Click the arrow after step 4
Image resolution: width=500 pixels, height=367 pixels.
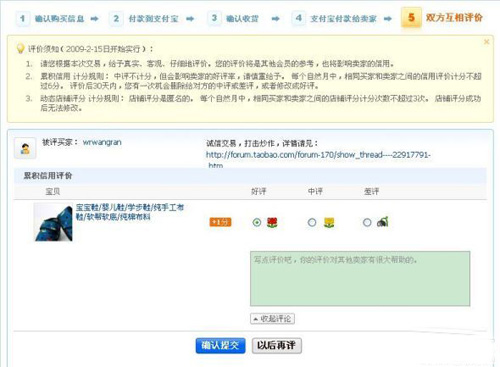click(x=388, y=19)
